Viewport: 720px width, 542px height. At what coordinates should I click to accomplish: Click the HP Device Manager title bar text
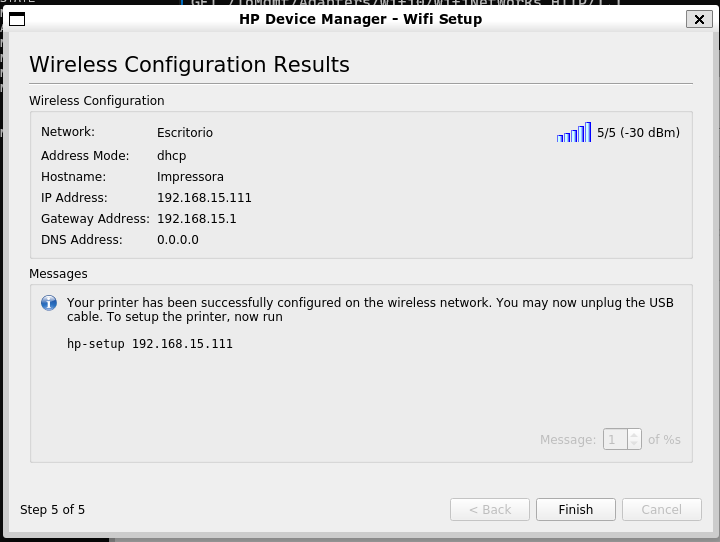tap(360, 19)
